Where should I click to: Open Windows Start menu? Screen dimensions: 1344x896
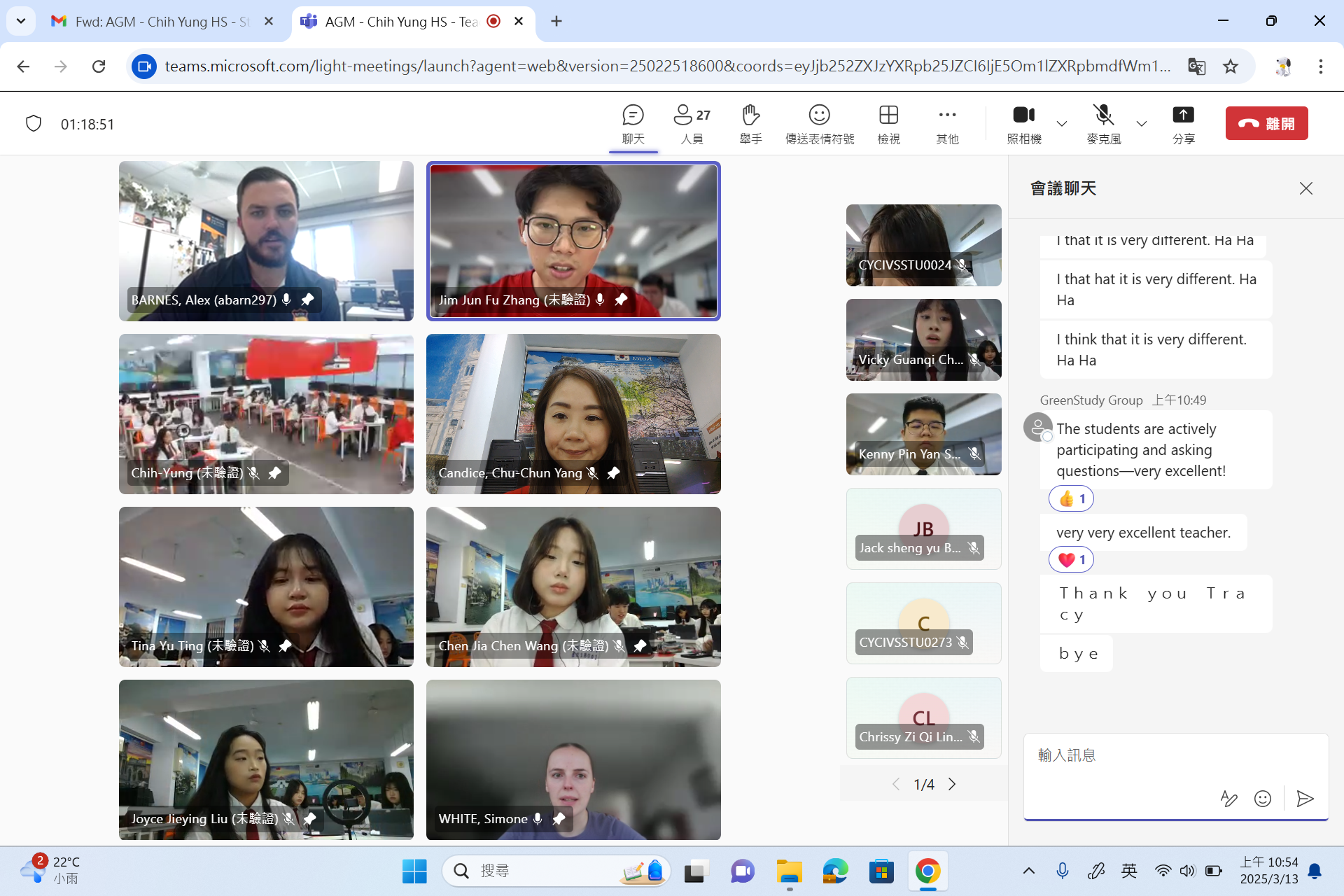tap(414, 871)
